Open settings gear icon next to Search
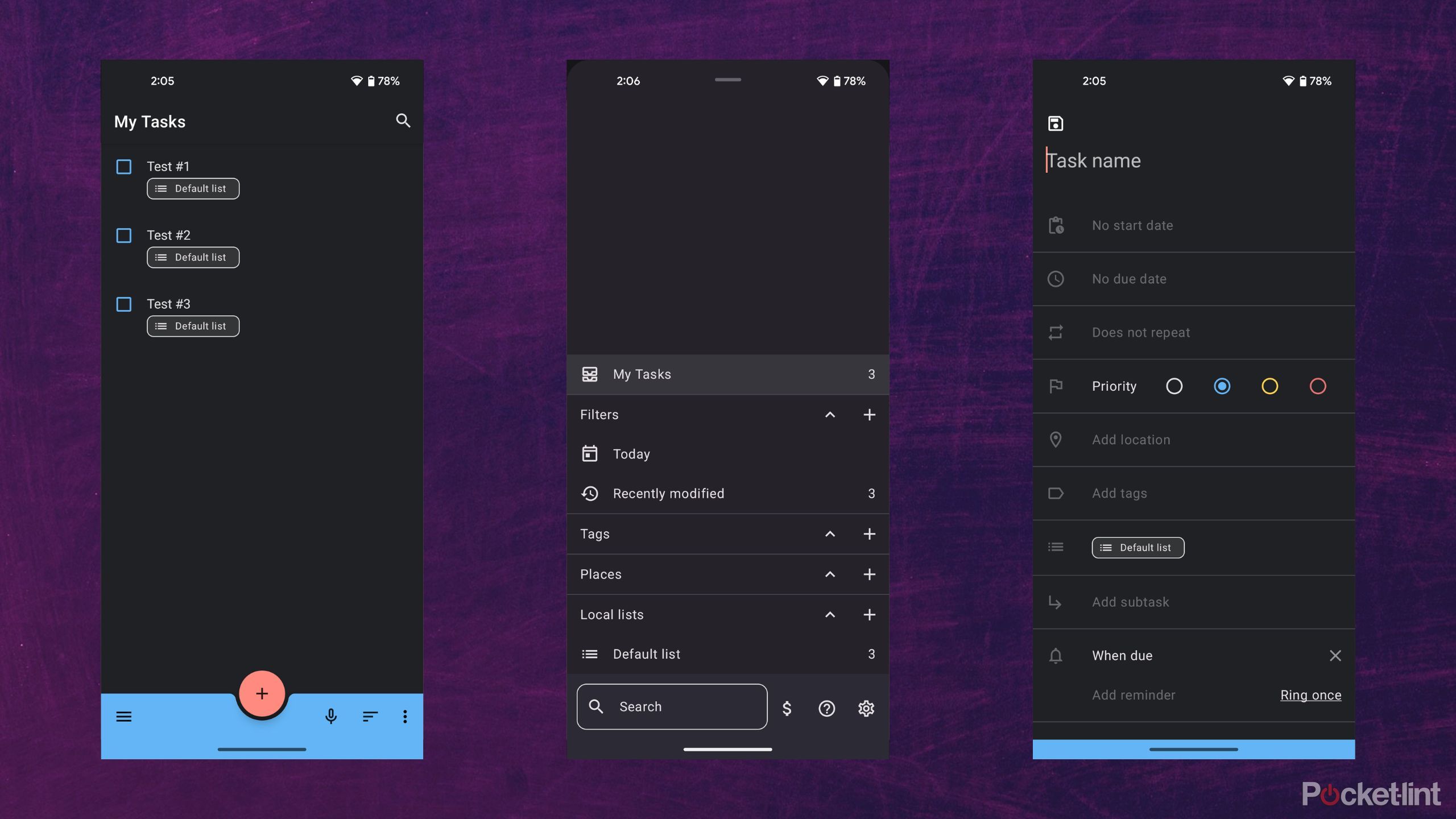 coord(866,708)
